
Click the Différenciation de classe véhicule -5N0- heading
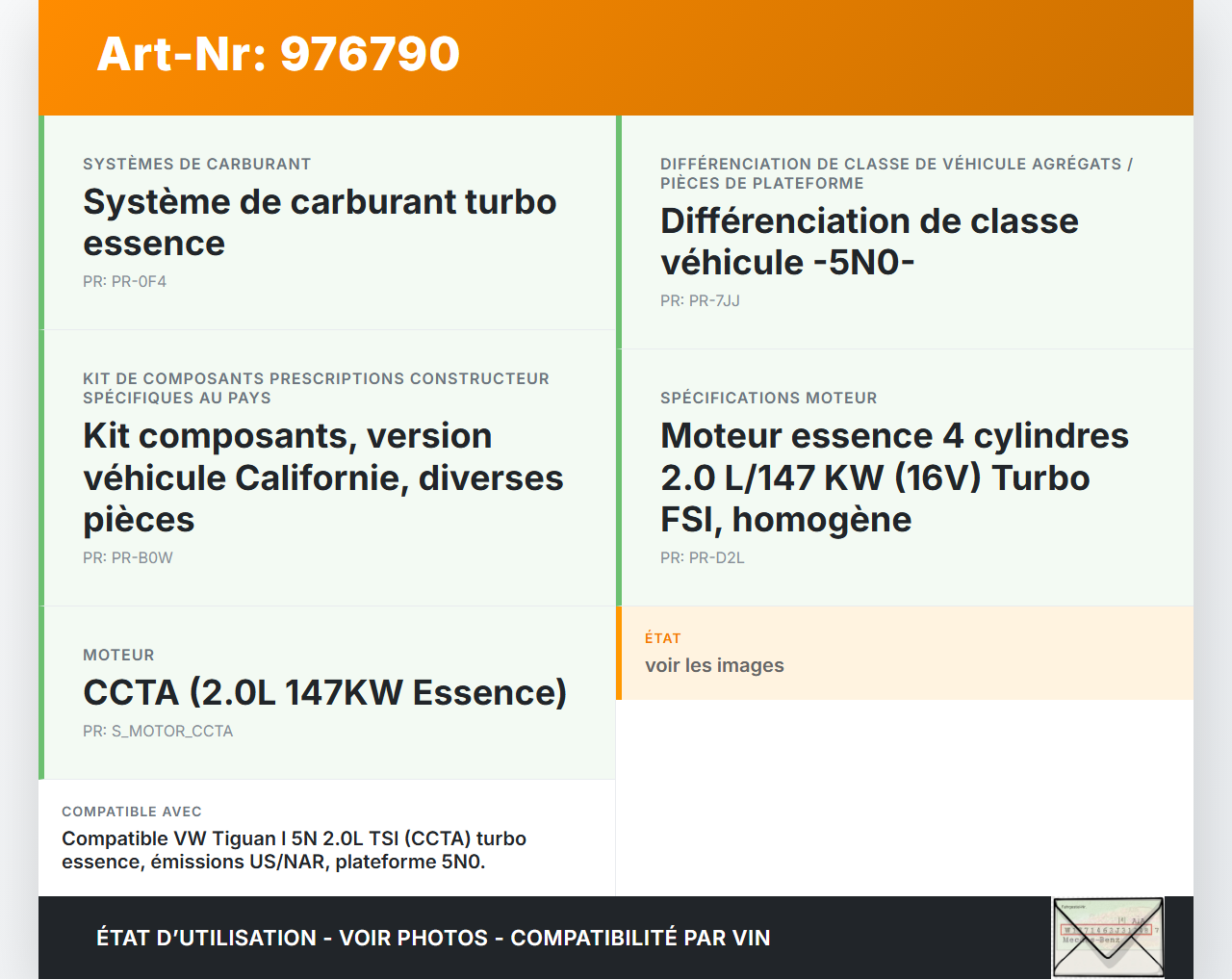[x=868, y=242]
